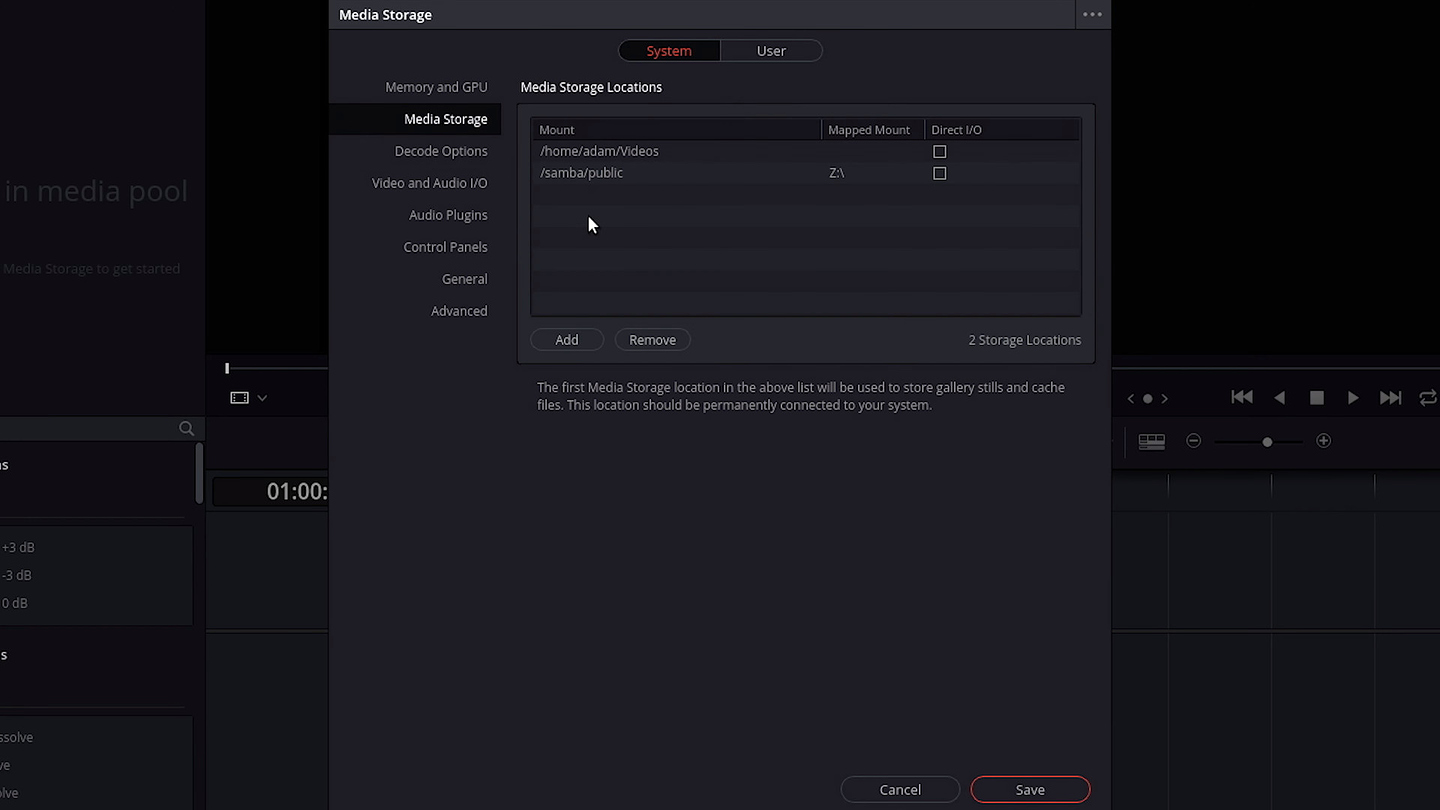Switch to the User preferences tab
1440x810 pixels.
[770, 51]
